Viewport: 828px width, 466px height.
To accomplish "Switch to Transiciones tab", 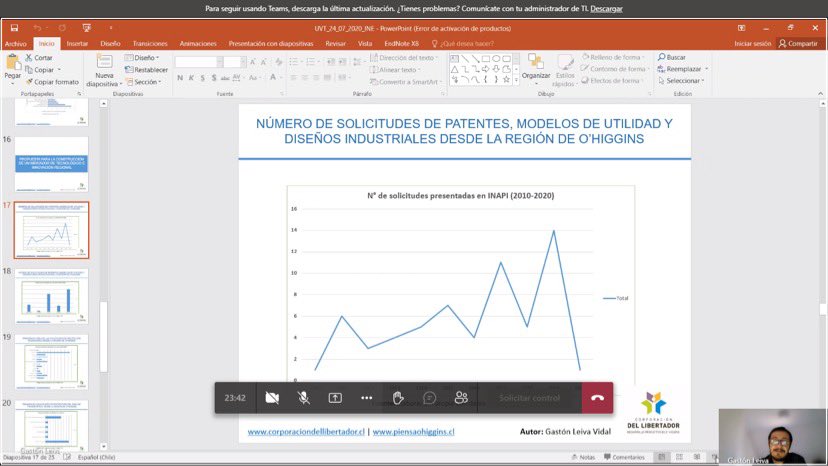I will 150,44.
